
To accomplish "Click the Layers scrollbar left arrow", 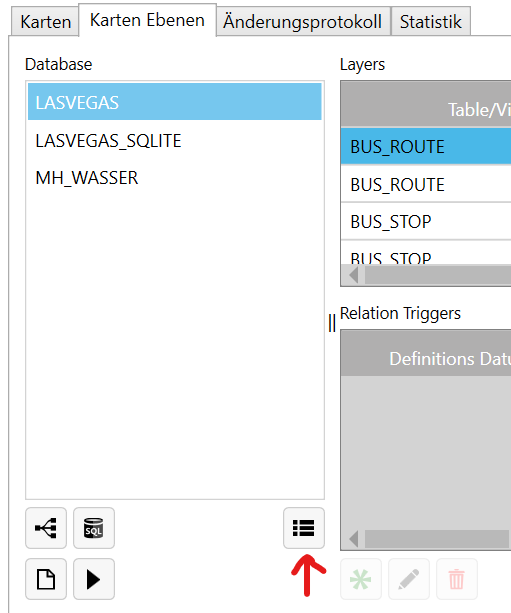I will tap(353, 275).
